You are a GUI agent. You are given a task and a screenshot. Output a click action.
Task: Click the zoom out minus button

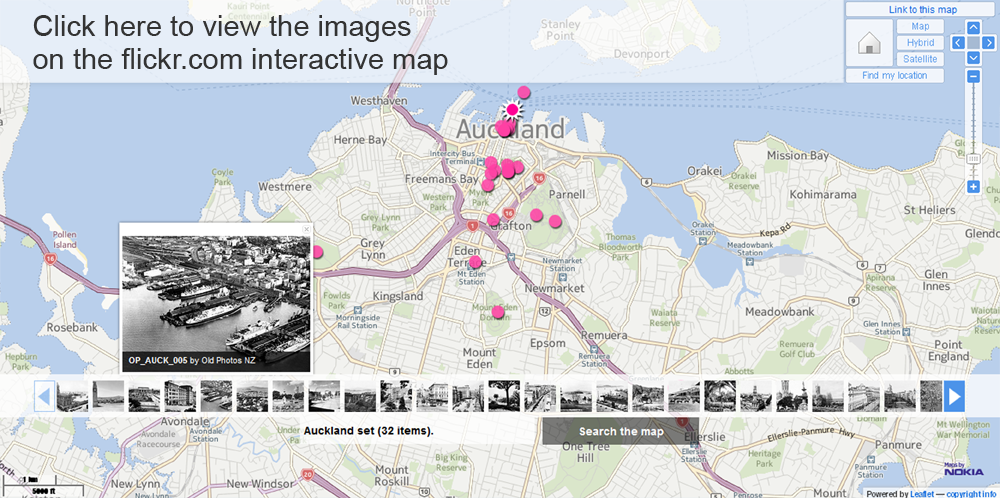[973, 76]
